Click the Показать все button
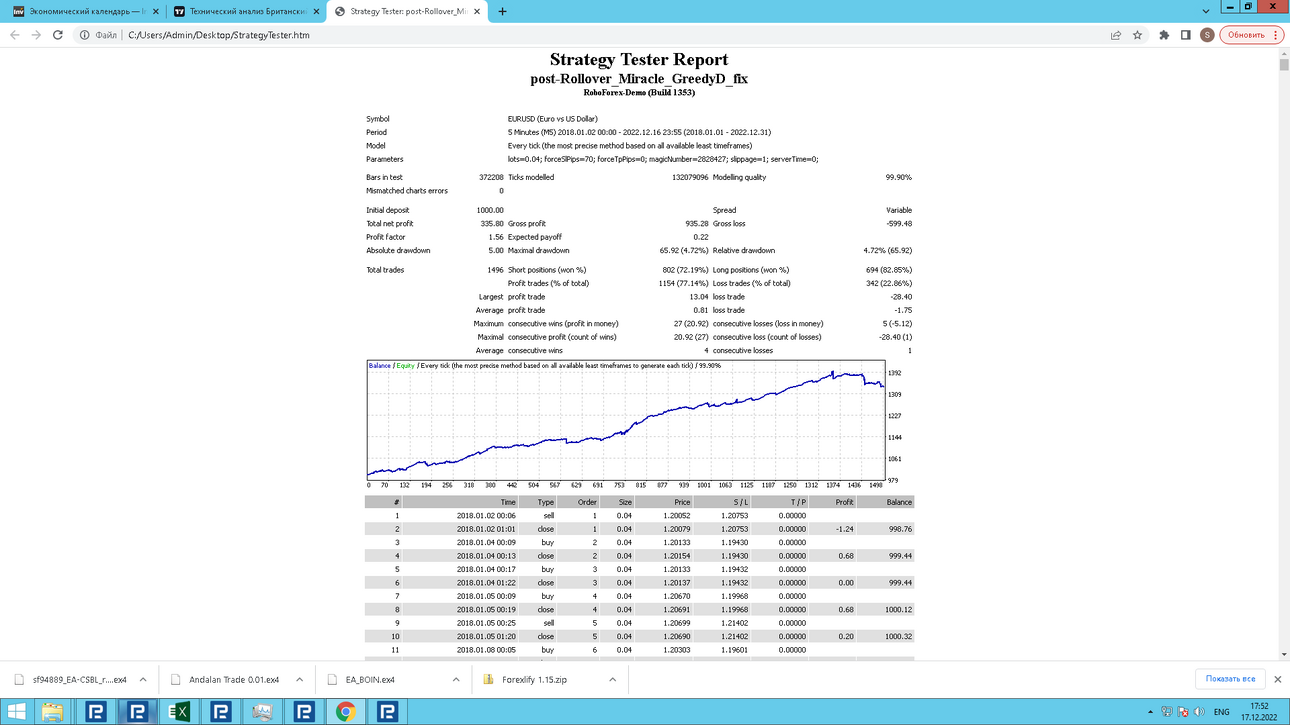 (x=1230, y=679)
